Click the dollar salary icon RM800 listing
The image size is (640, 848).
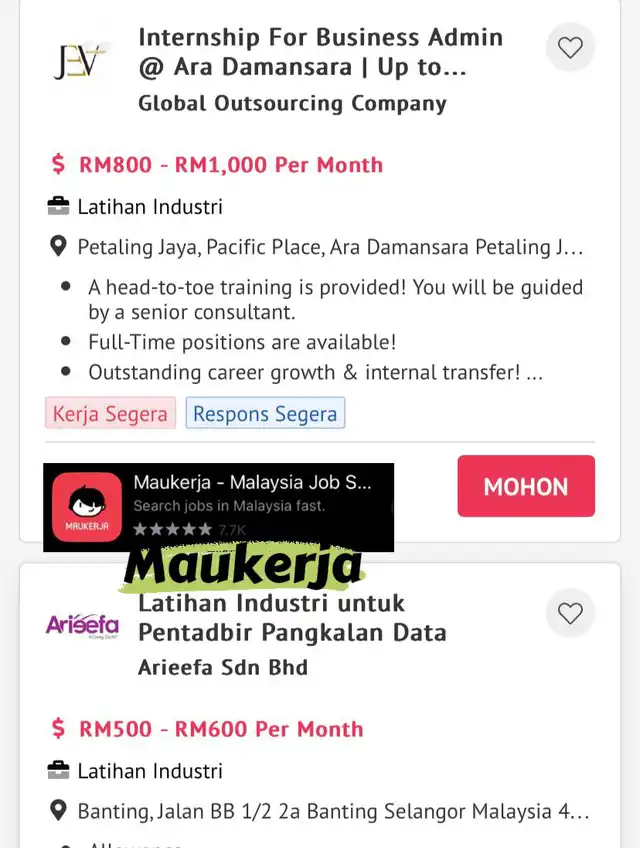[58, 164]
